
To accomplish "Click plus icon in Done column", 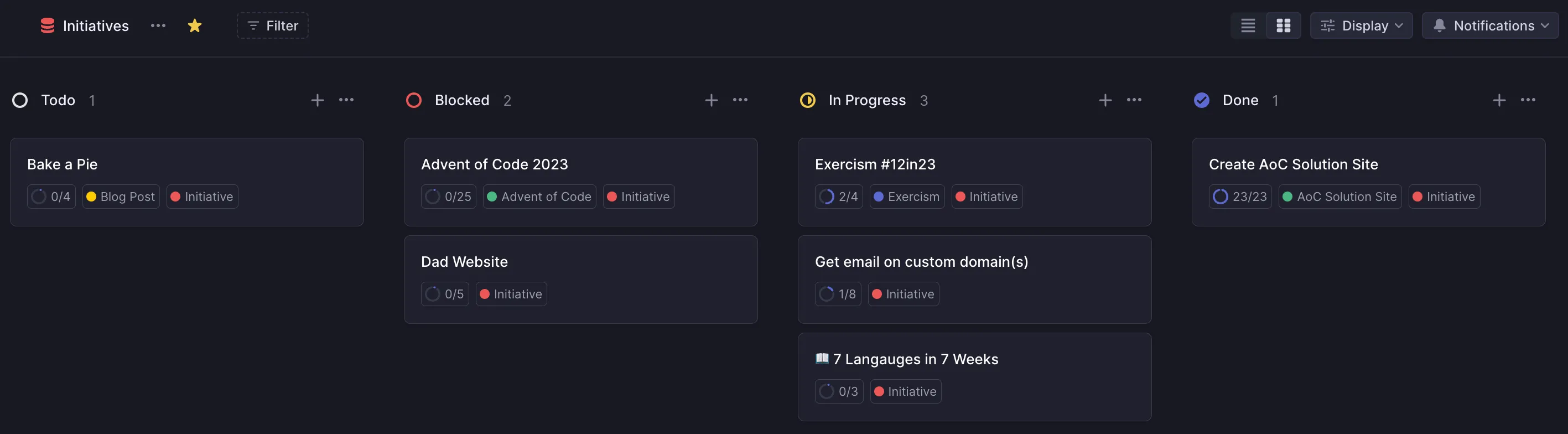I will point(1499,100).
